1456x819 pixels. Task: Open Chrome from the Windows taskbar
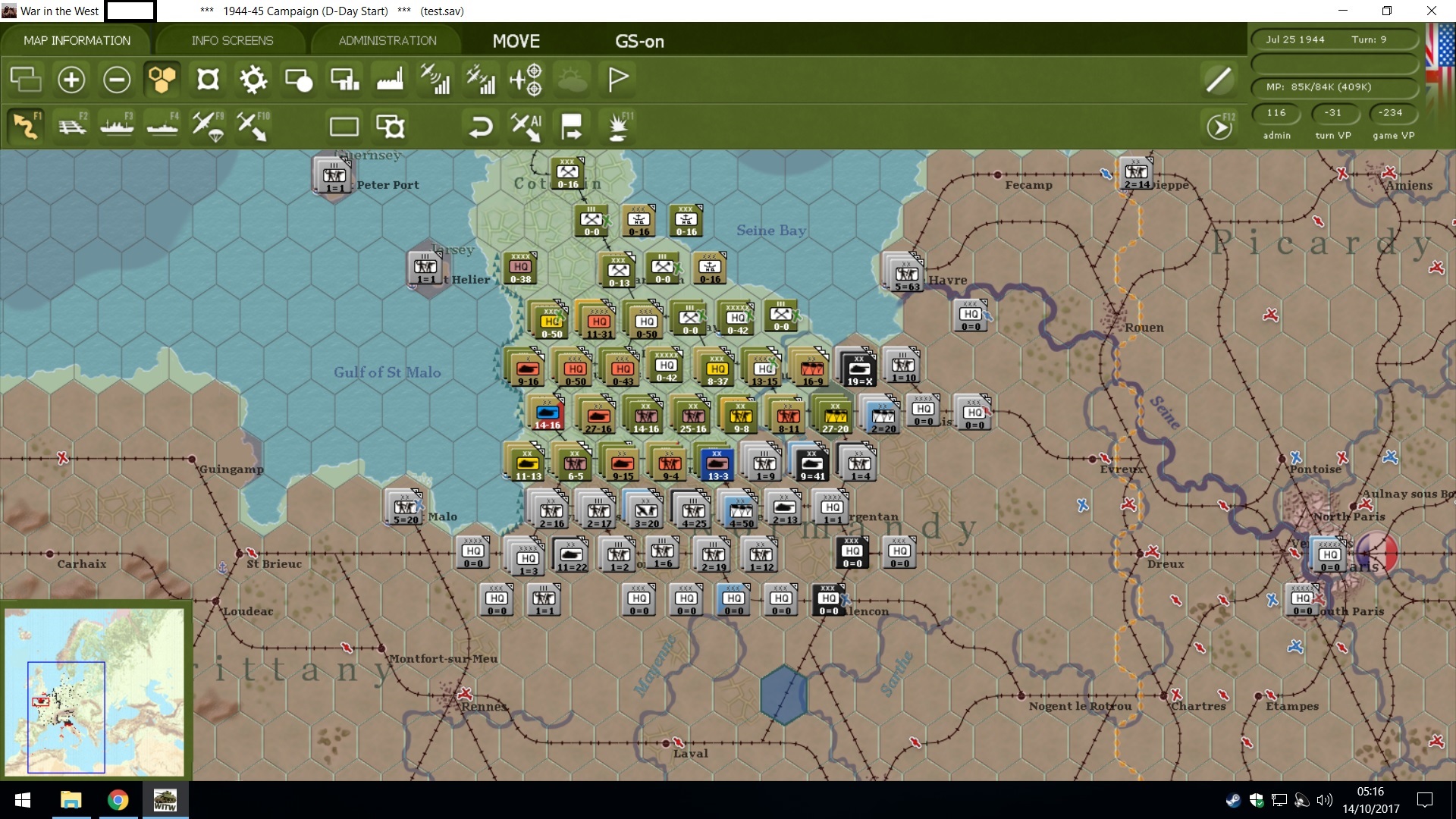click(x=118, y=800)
